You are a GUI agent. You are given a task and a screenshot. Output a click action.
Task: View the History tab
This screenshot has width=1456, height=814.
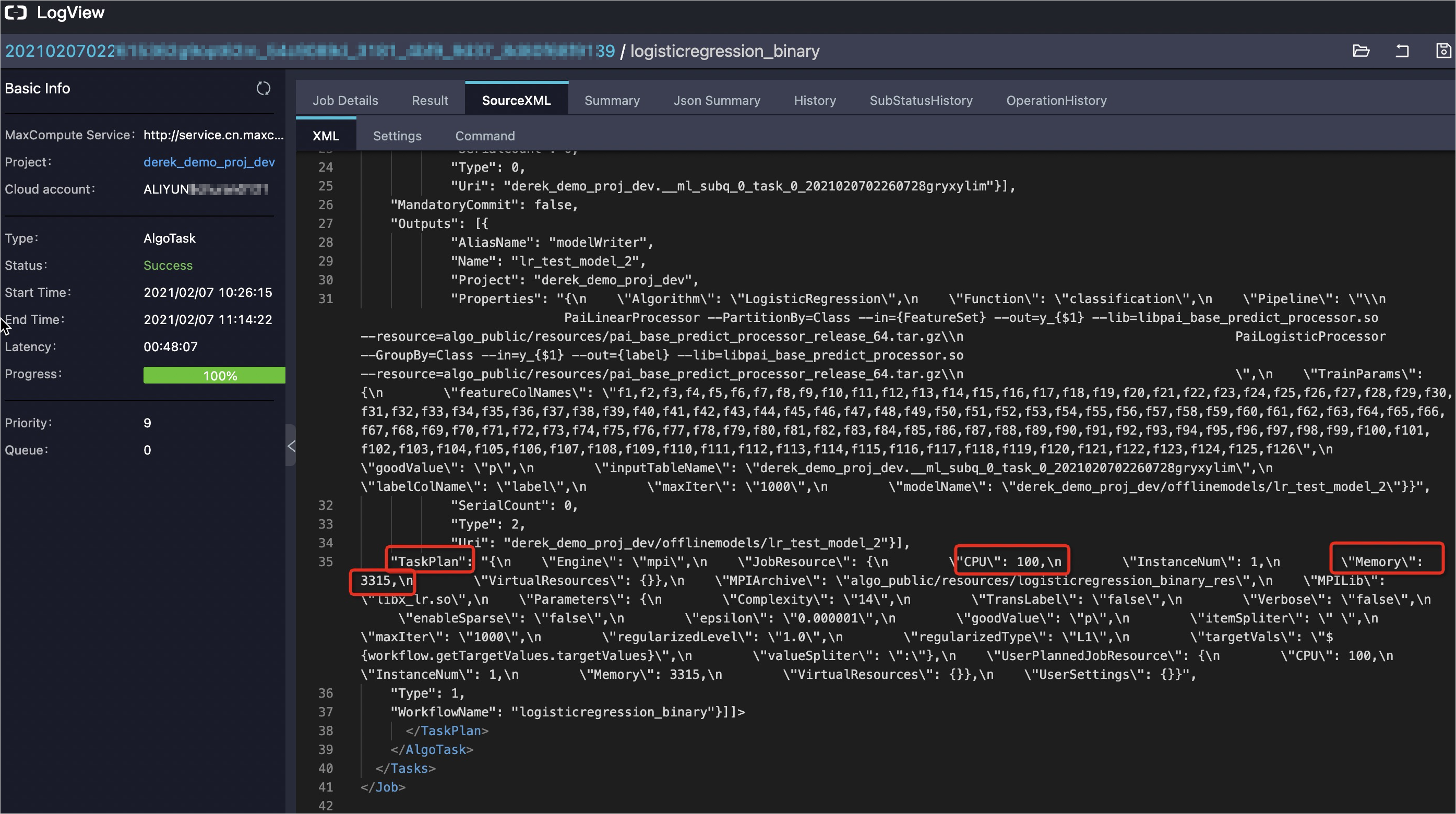(815, 100)
